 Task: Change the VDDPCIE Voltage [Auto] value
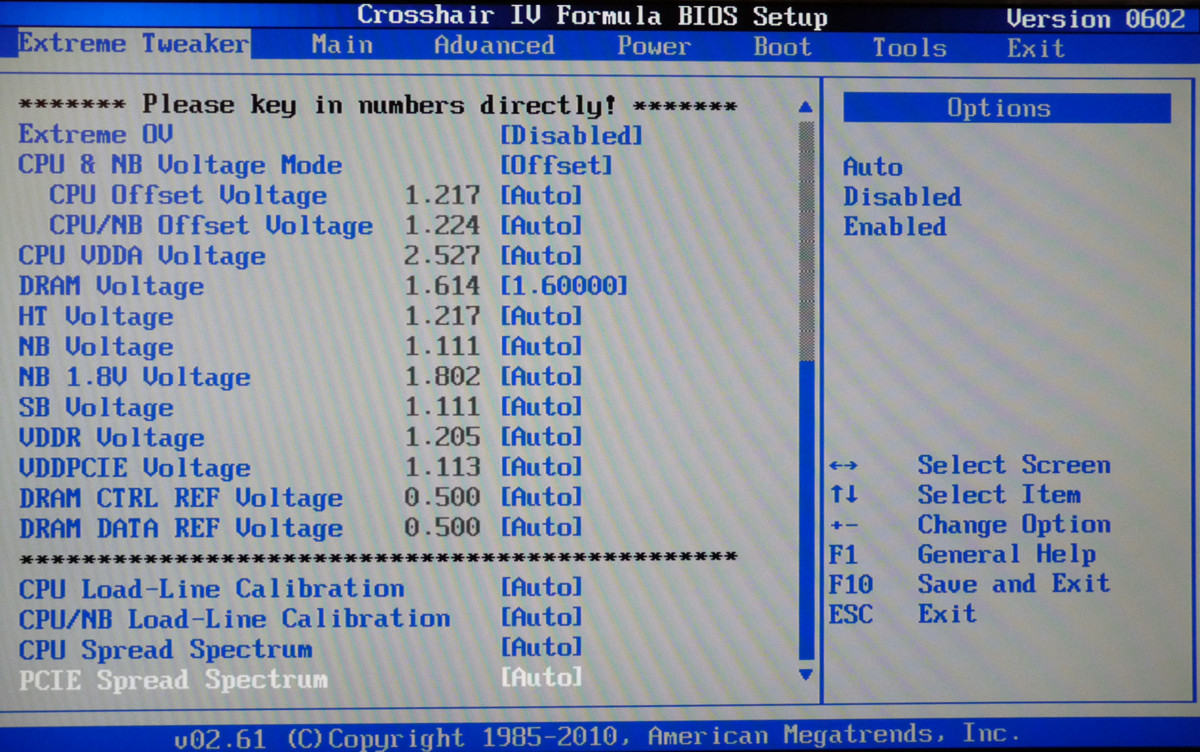point(541,466)
